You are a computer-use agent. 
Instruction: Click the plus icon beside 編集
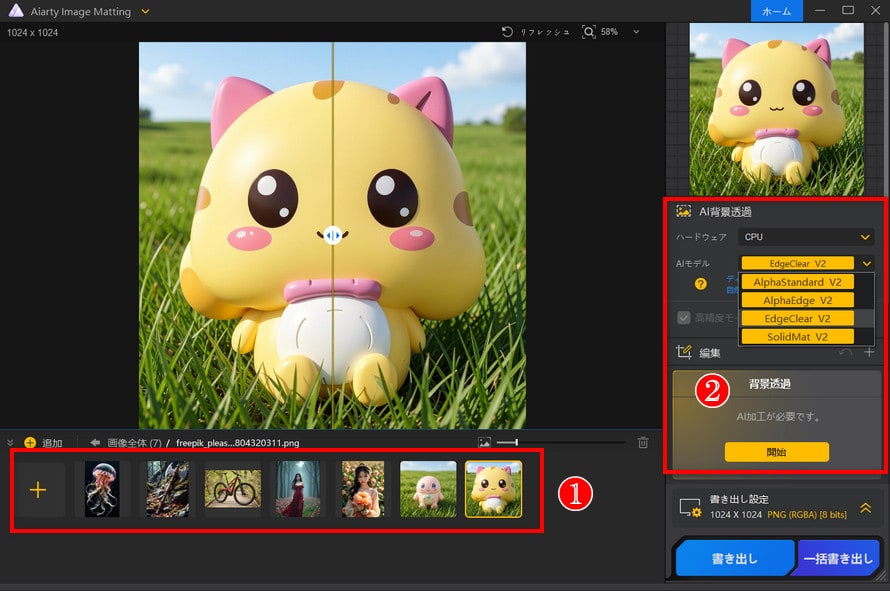[868, 352]
